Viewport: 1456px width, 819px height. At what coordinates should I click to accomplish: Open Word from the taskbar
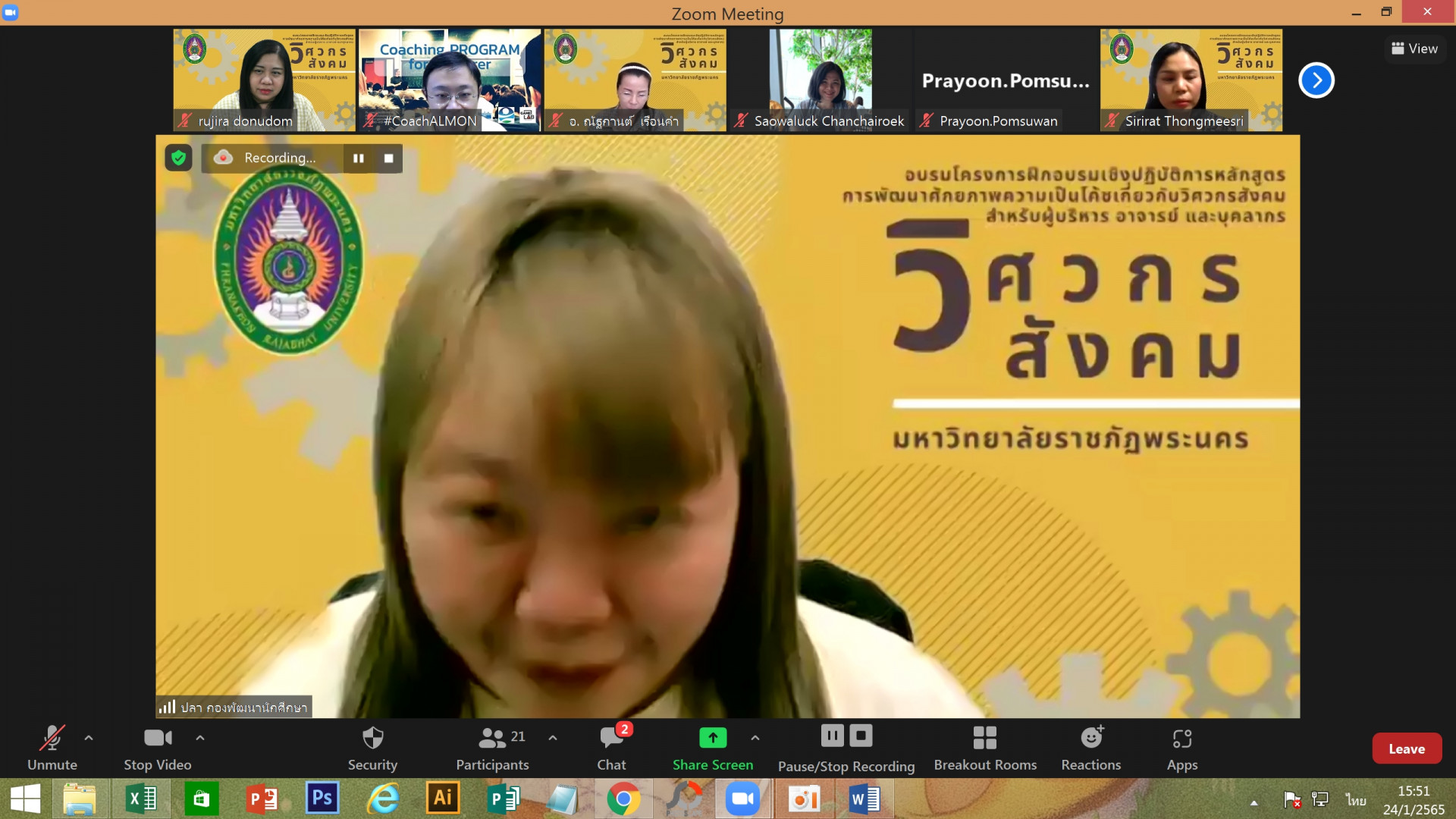pyautogui.click(x=864, y=799)
